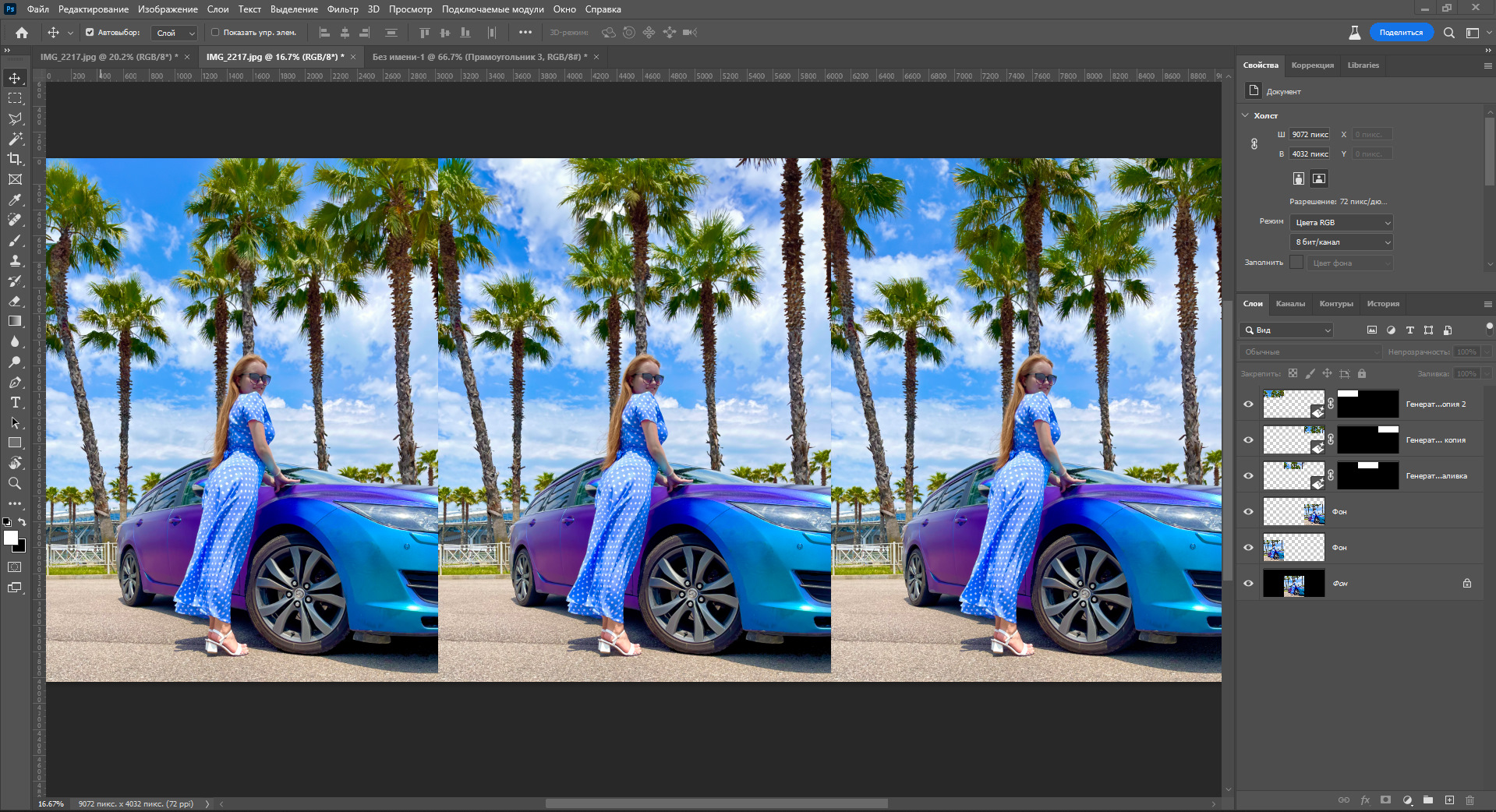Screen dimensions: 1496x812
Task: Toggle the Автовыбор checkbox
Action: (90, 33)
